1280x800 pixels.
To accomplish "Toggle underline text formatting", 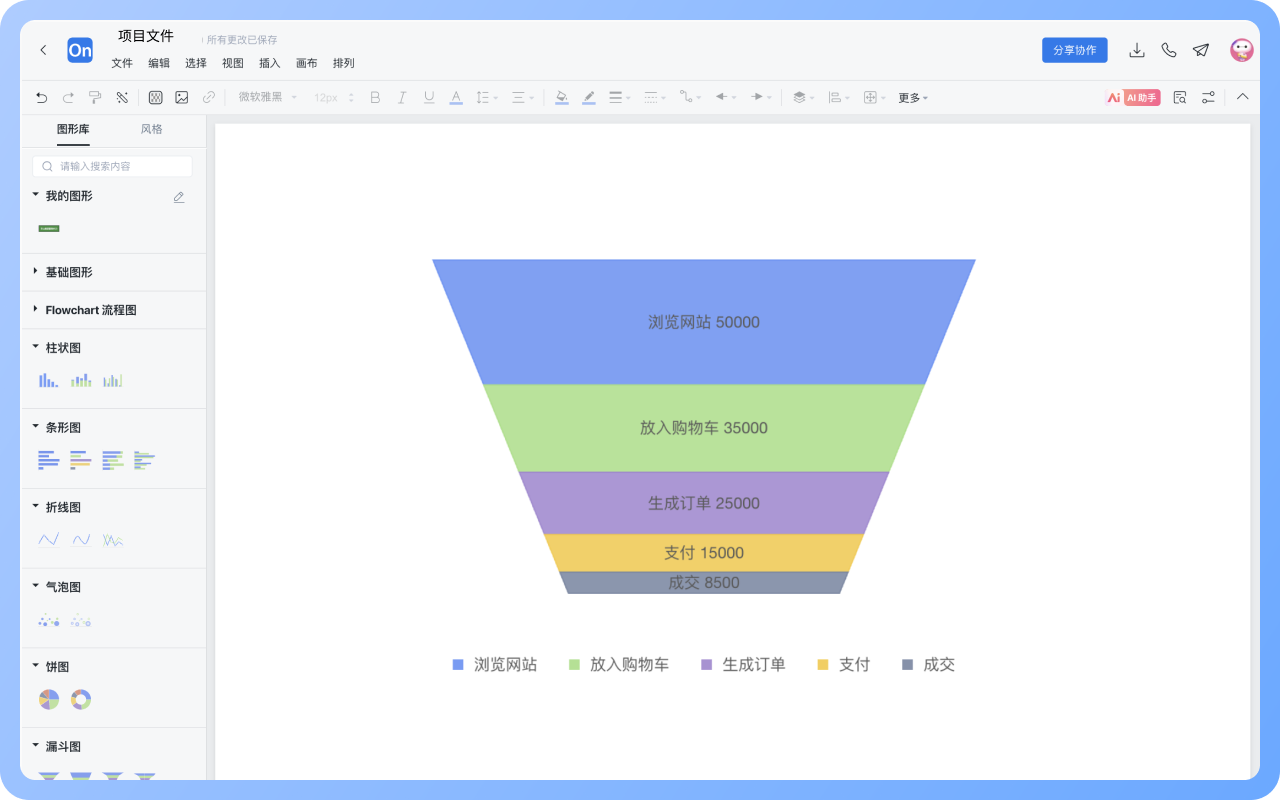I will pyautogui.click(x=429, y=97).
